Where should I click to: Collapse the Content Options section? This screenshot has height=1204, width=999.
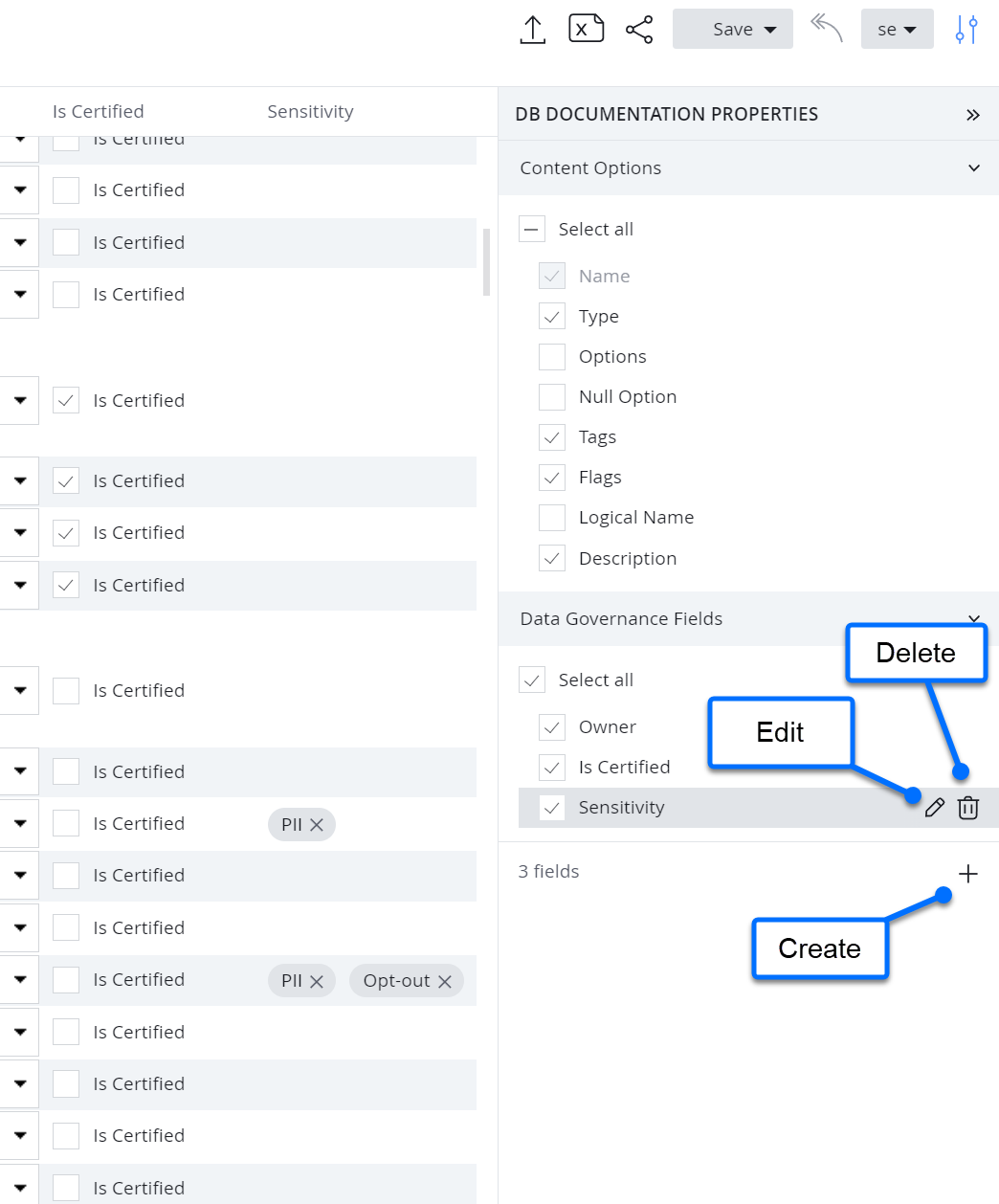pos(974,167)
